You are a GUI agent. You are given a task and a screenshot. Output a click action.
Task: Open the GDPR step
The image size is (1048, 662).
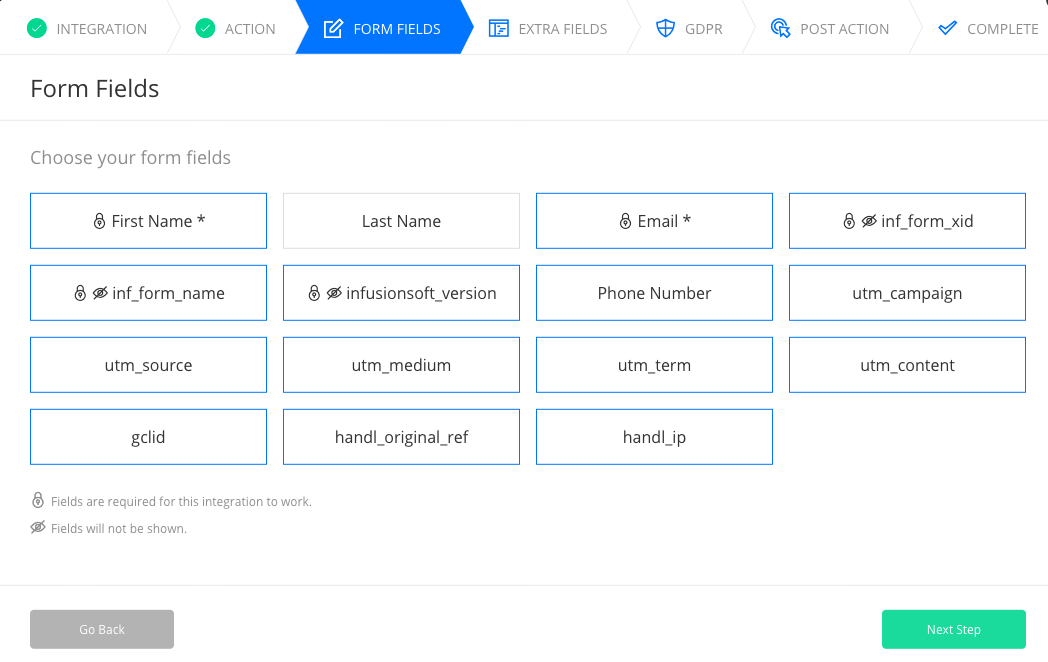(690, 29)
